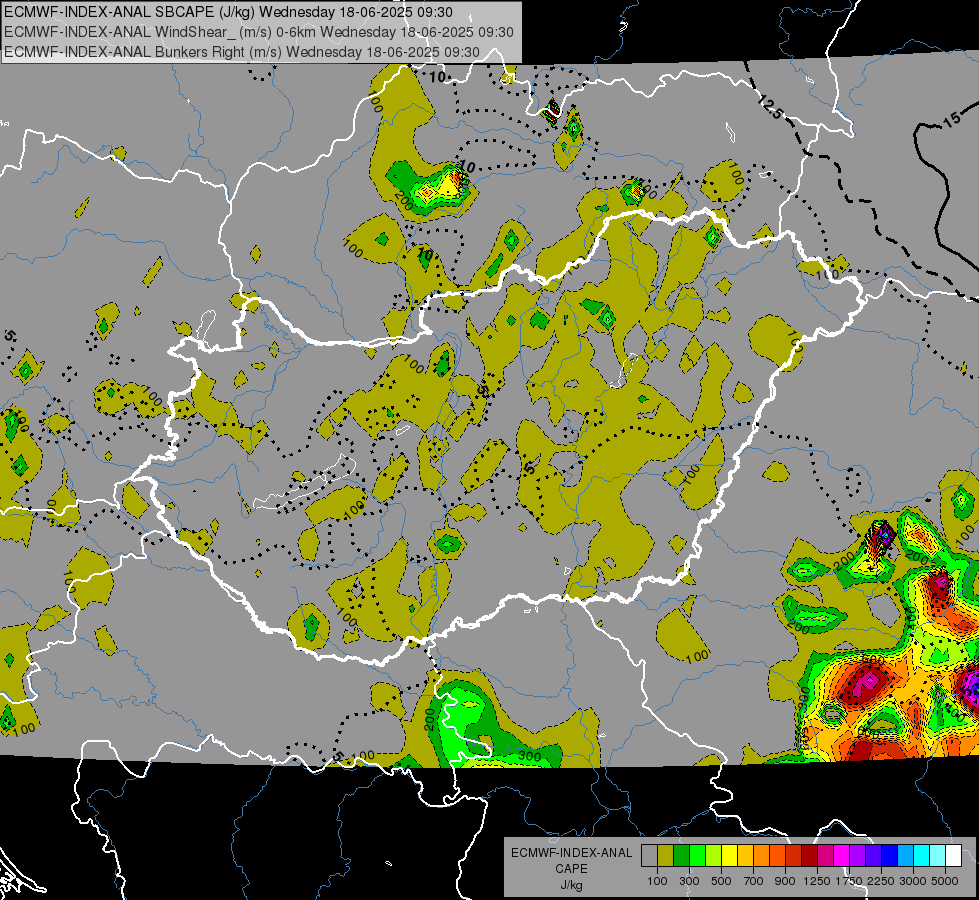Click the legend title ECMWF-INDEX-ANAL
Screen dimensions: 979x900
point(572,853)
